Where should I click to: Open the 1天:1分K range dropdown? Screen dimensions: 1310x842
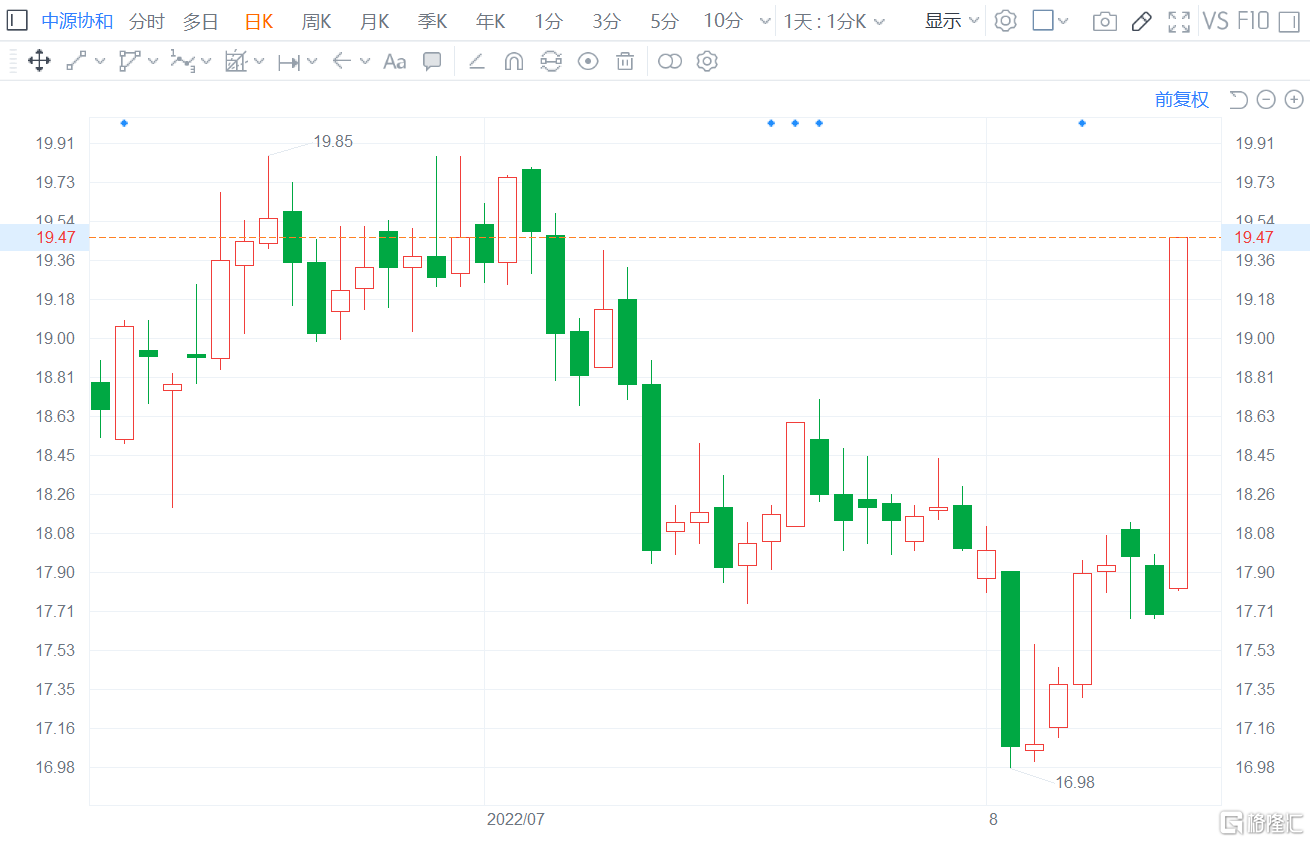point(832,21)
